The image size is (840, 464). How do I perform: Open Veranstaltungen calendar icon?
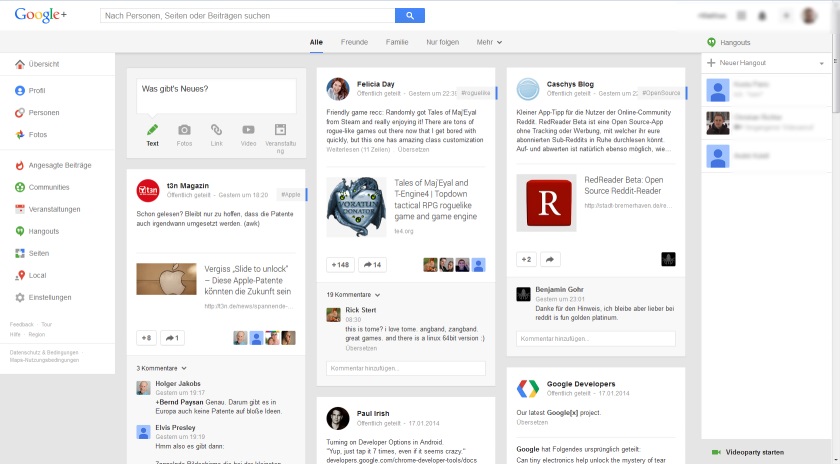[x=20, y=209]
